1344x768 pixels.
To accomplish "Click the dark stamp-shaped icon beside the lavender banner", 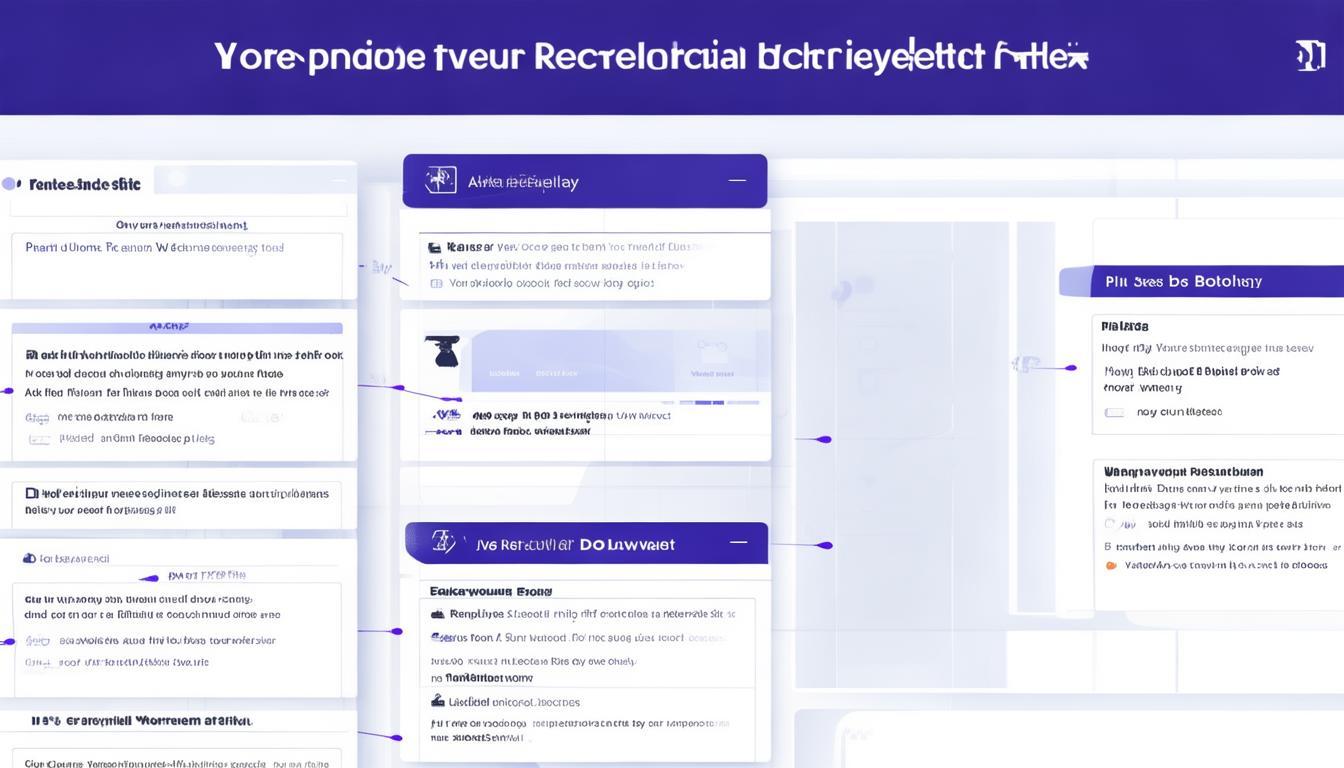I will (441, 351).
